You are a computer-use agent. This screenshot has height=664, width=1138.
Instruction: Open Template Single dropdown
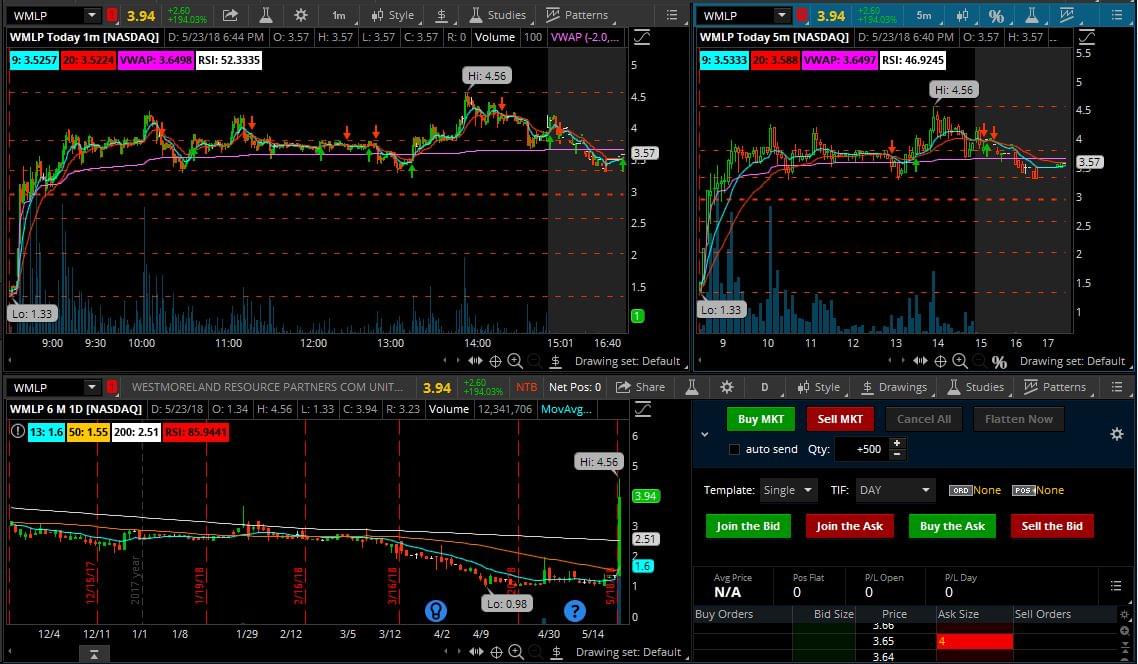(x=789, y=490)
